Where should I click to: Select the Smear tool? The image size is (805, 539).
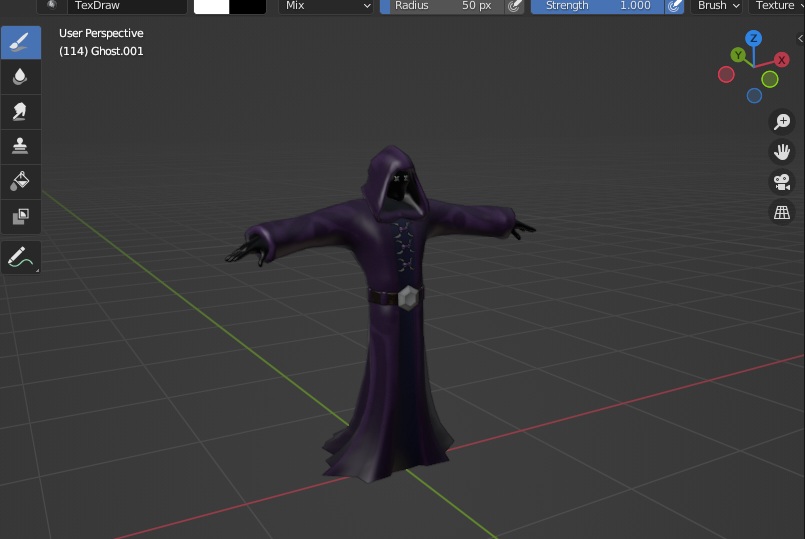21,112
